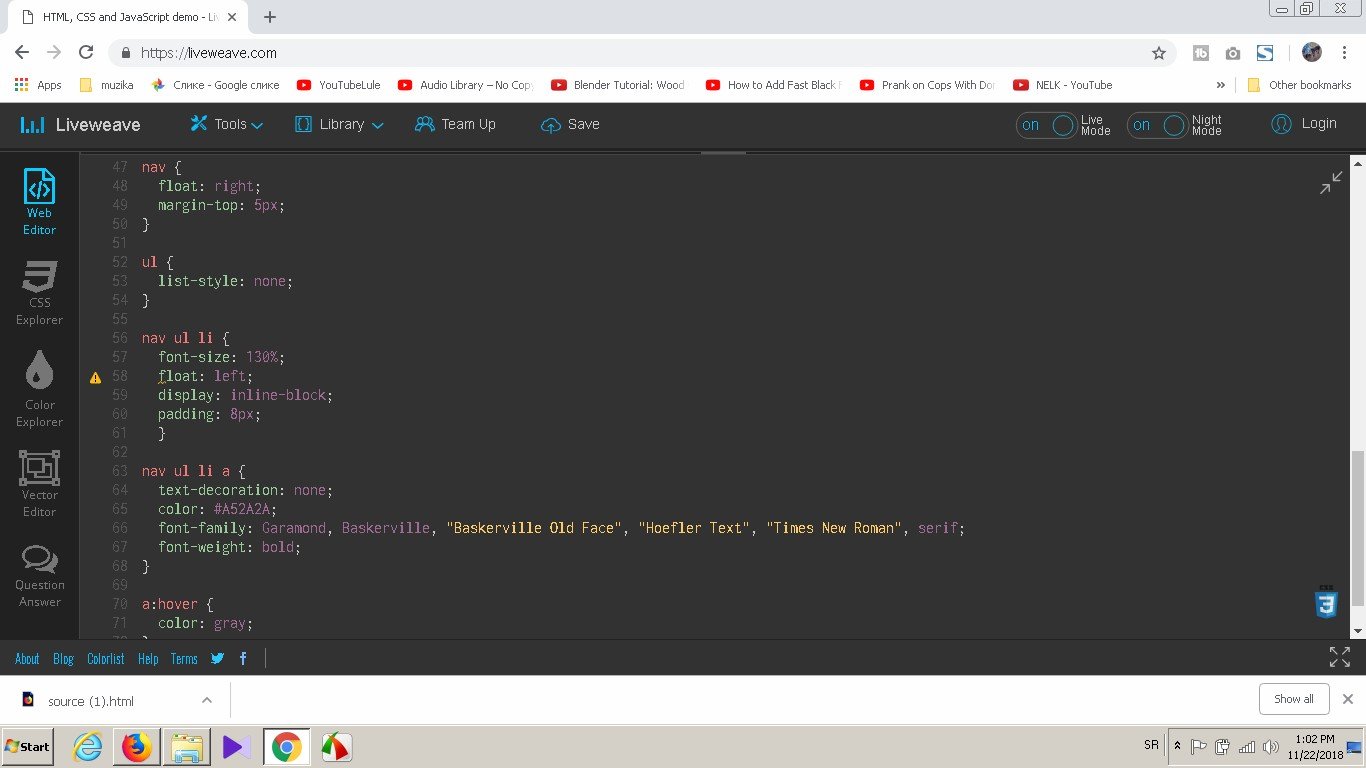Open the Color Explorer tool

39,387
